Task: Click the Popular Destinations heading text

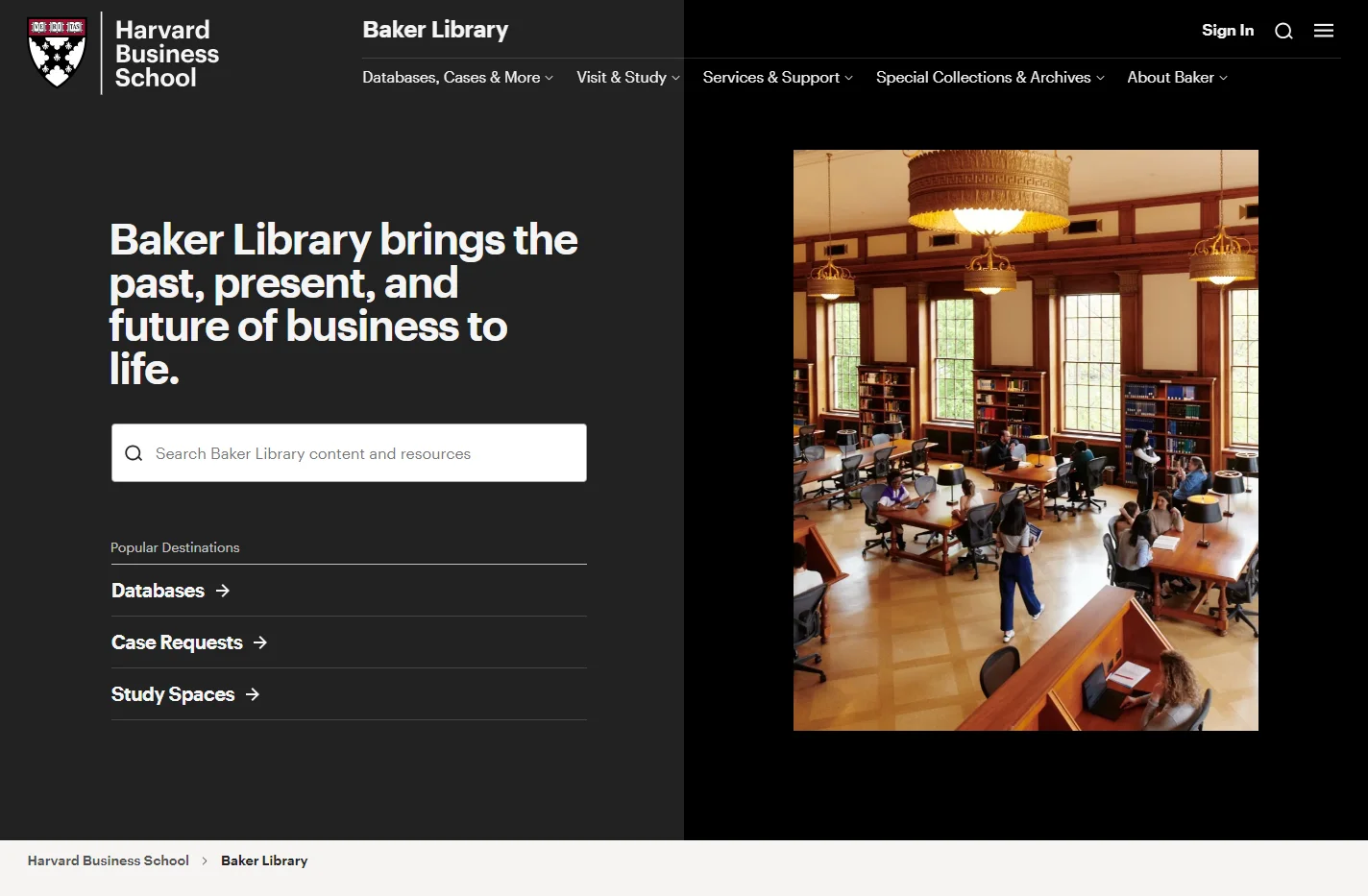Action: [175, 547]
